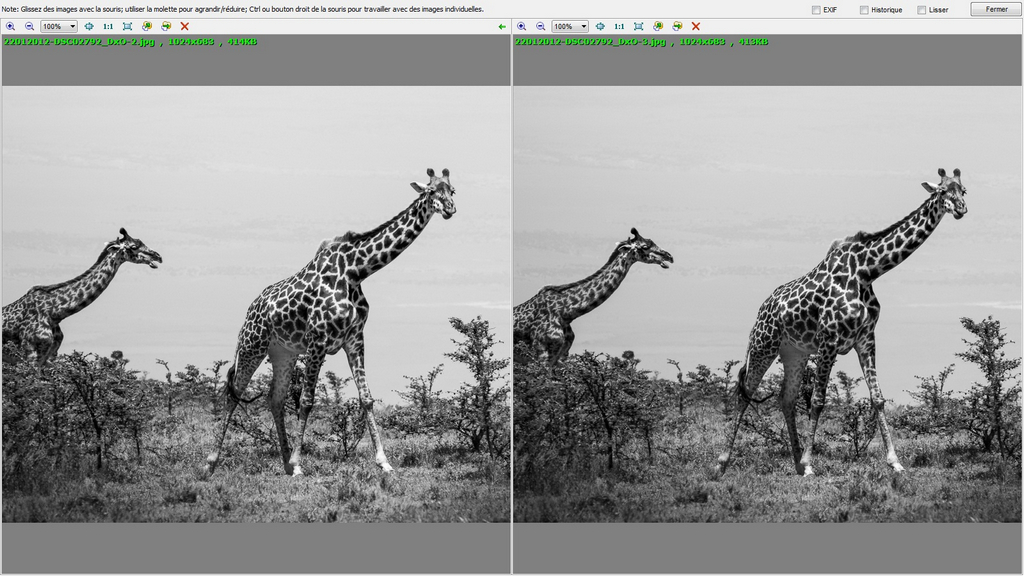Click fit-to-window icon on right panel

[x=638, y=26]
